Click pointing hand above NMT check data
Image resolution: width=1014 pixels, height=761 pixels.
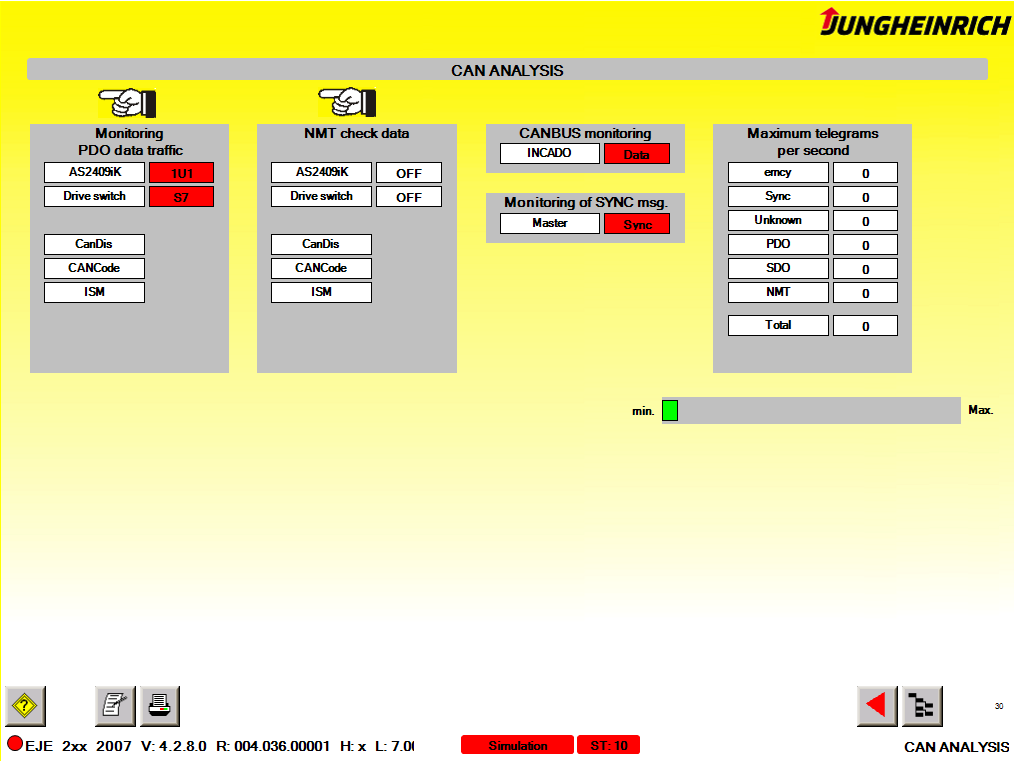[x=347, y=102]
